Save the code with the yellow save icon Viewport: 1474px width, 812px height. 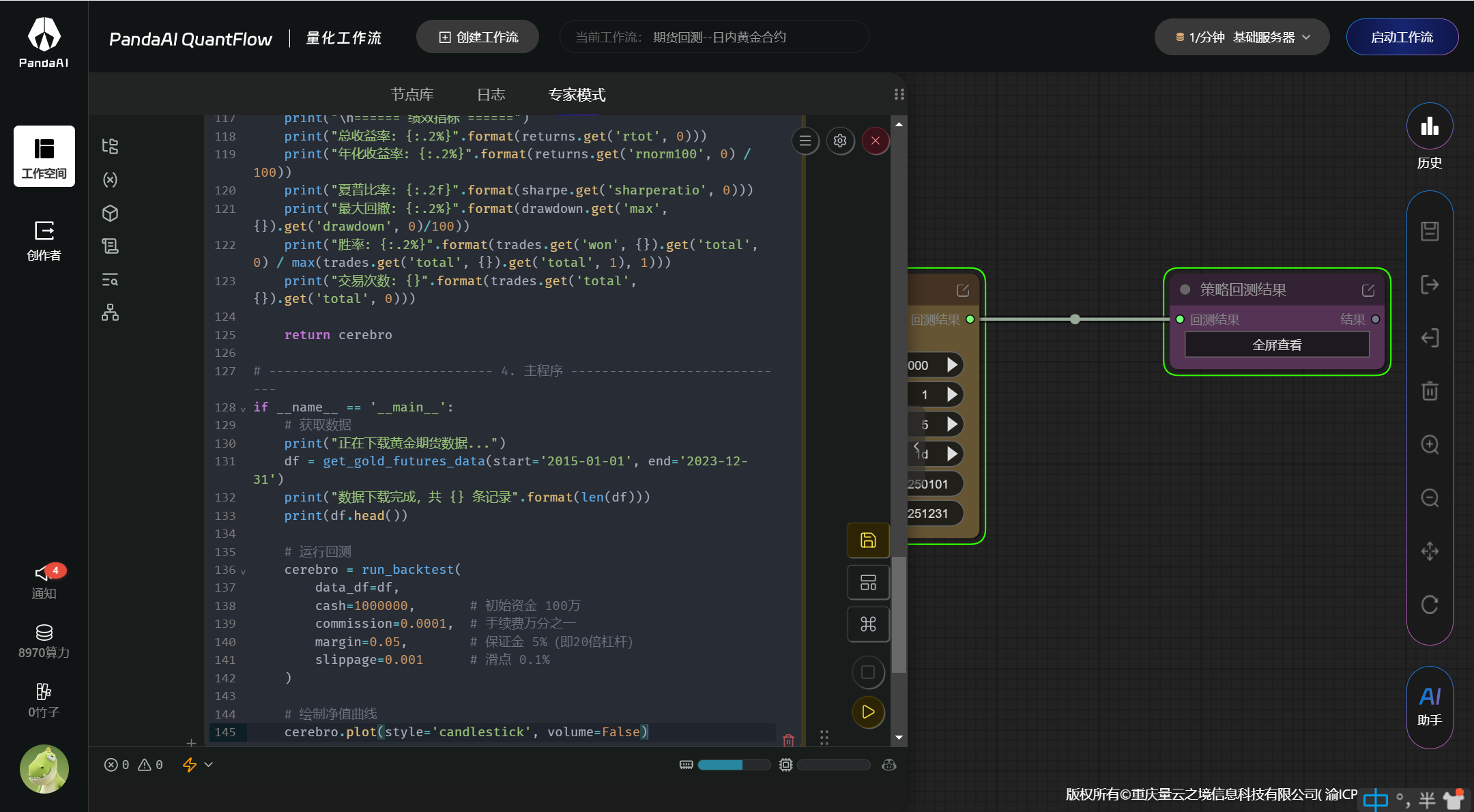tap(868, 540)
